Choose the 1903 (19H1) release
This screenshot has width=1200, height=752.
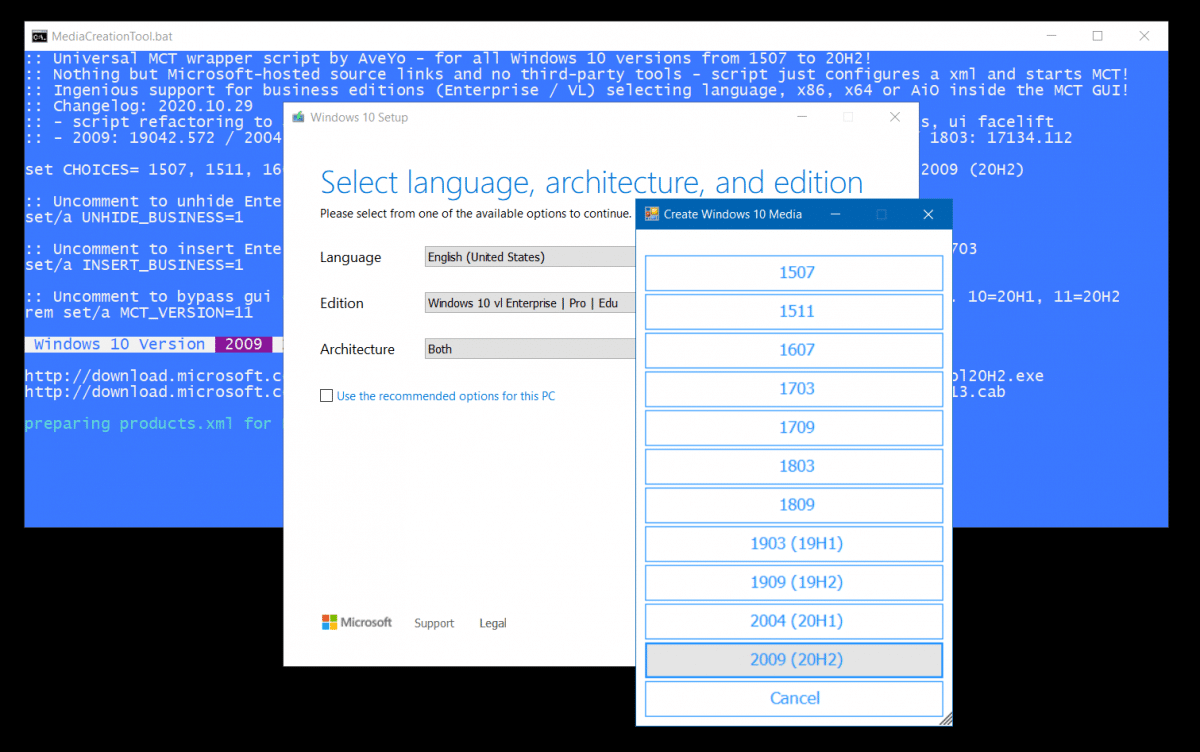click(x=793, y=544)
